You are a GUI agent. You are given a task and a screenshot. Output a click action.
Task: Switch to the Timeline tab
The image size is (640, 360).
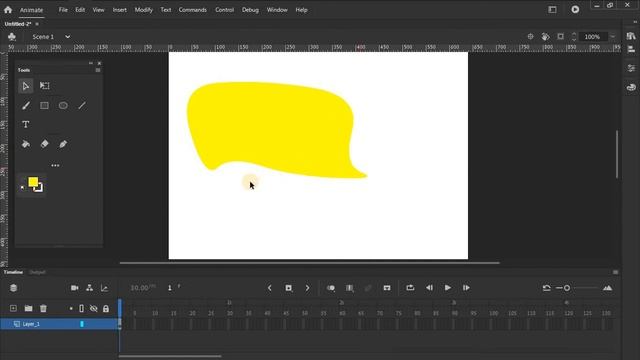pyautogui.click(x=13, y=272)
